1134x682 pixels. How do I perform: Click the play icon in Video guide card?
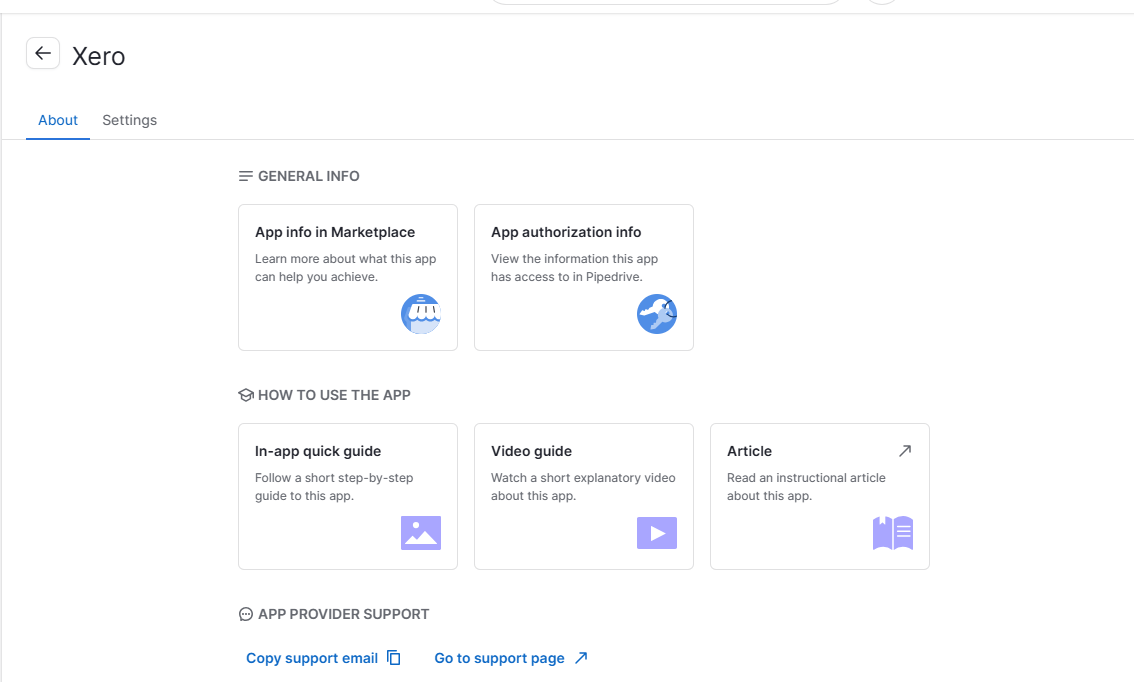pos(657,533)
